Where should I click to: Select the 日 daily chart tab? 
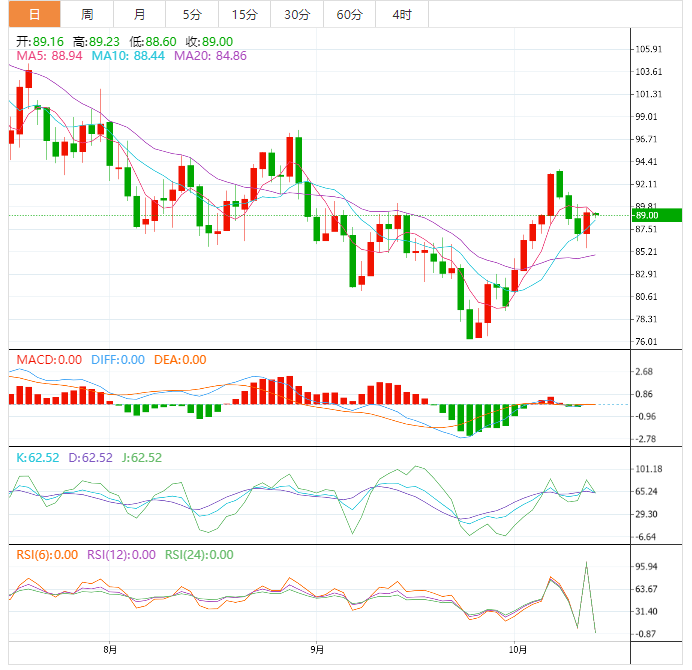[34, 14]
